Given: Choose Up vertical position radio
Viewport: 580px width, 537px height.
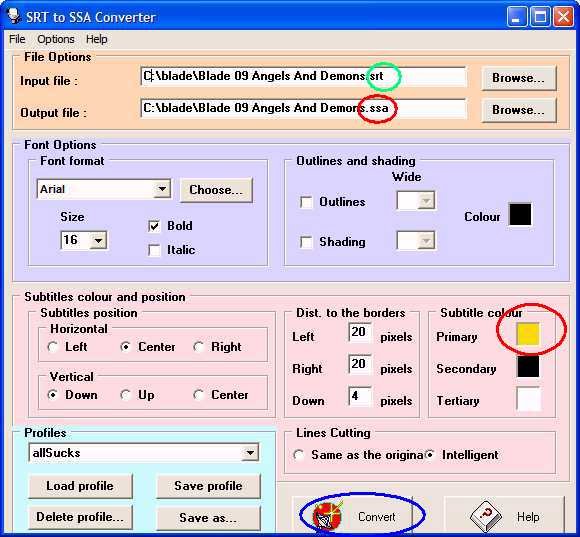Looking at the screenshot, I should tap(125, 395).
